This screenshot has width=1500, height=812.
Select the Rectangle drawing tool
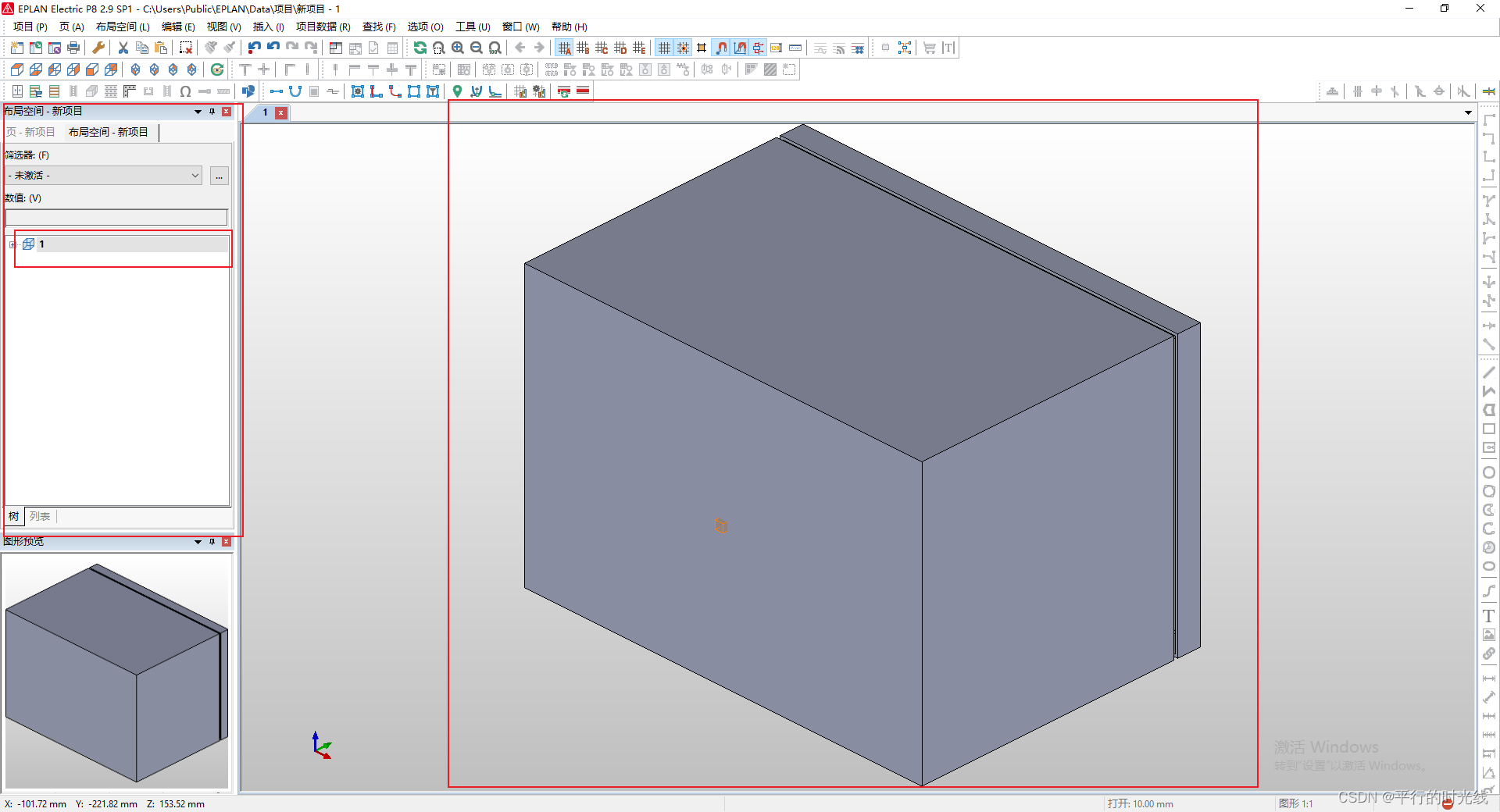(1489, 429)
